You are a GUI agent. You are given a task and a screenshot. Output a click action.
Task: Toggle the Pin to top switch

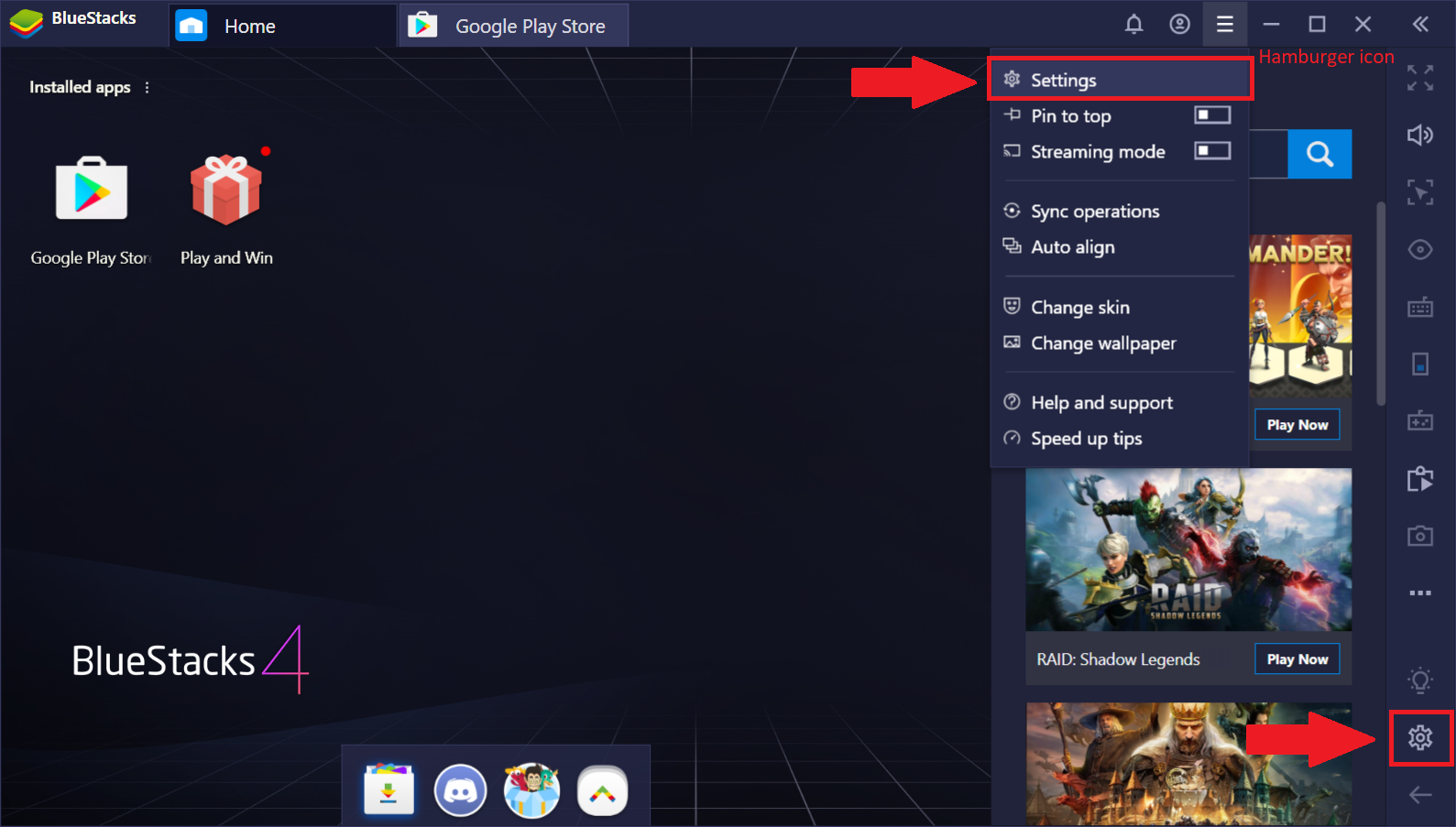pos(1211,115)
